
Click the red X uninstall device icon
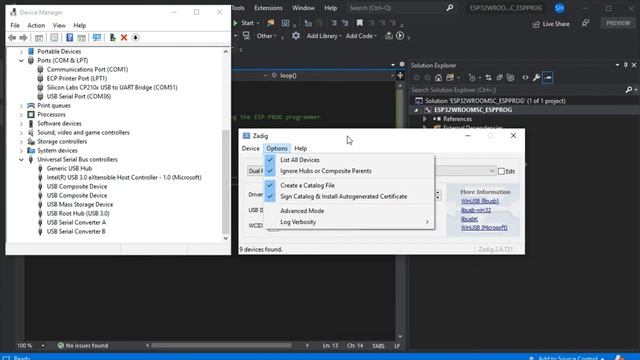point(124,38)
